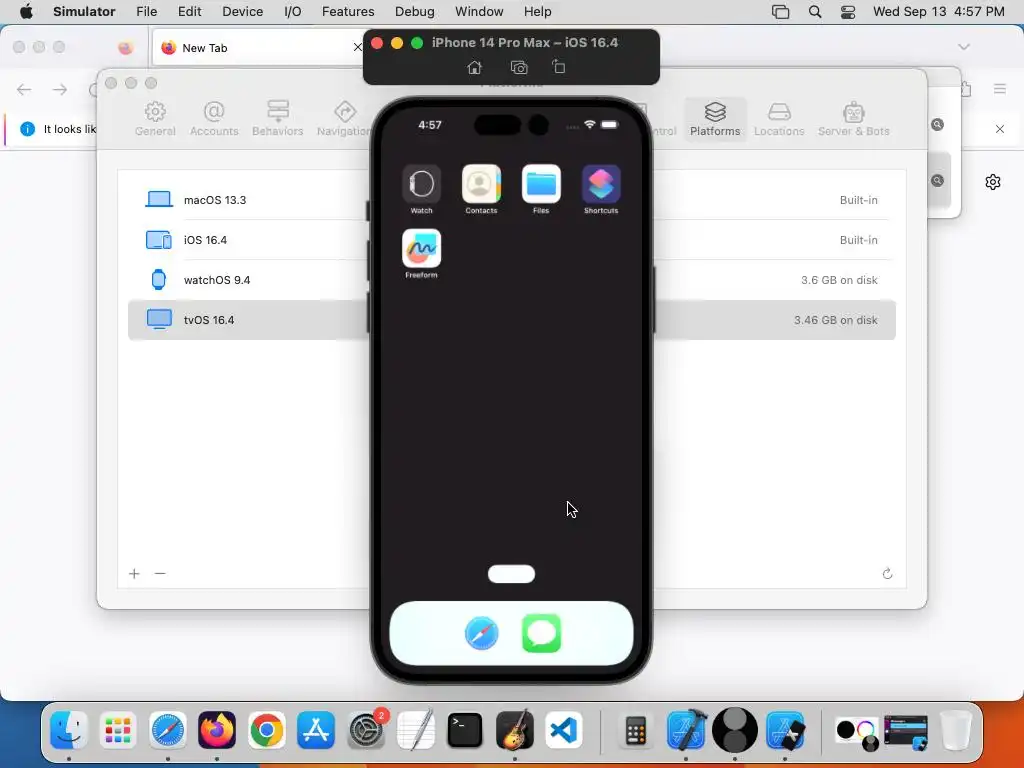Open the Help menu
Screen dimensions: 1024x768
(x=537, y=12)
